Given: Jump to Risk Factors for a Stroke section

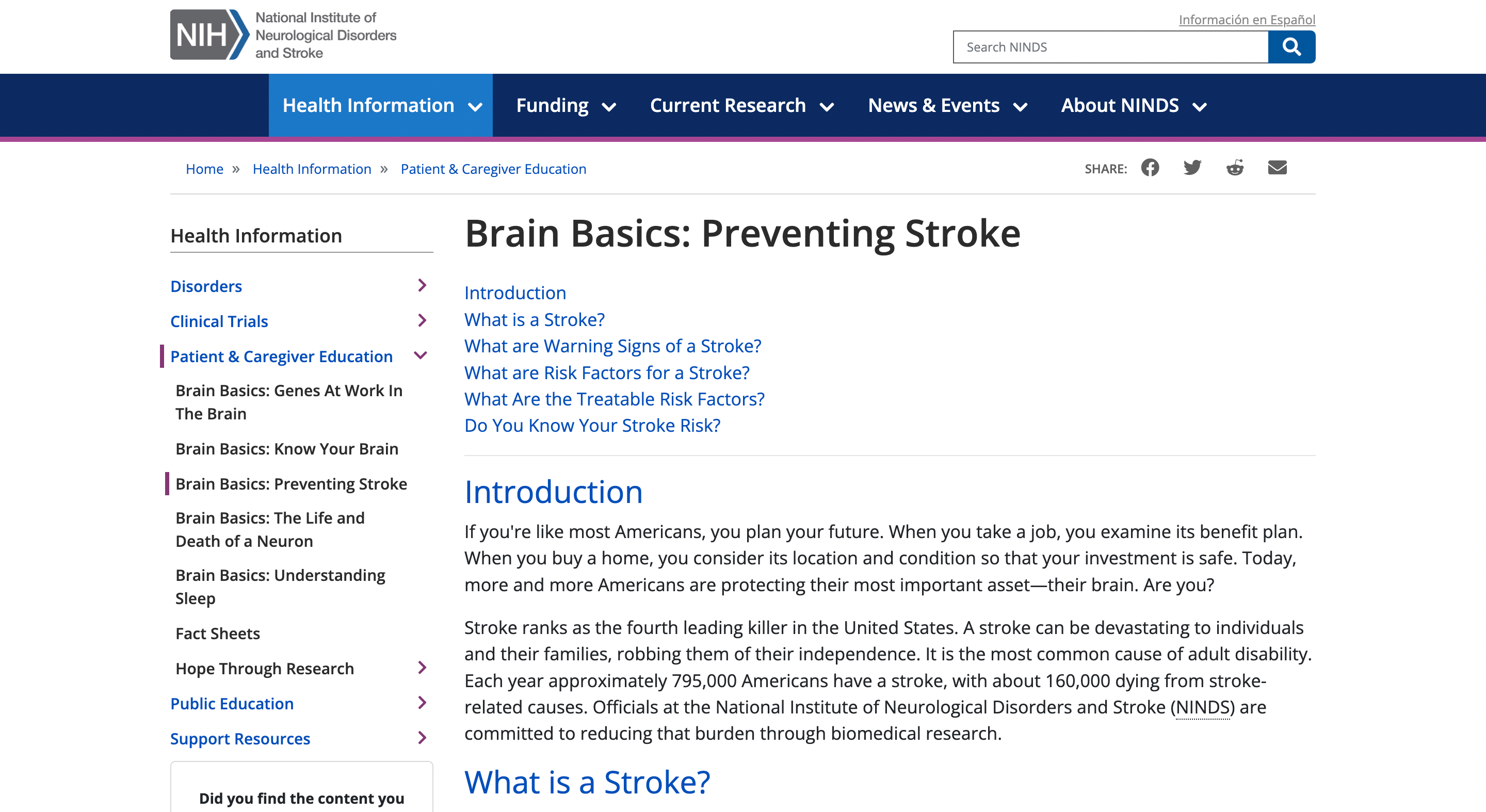Looking at the screenshot, I should click(x=607, y=372).
